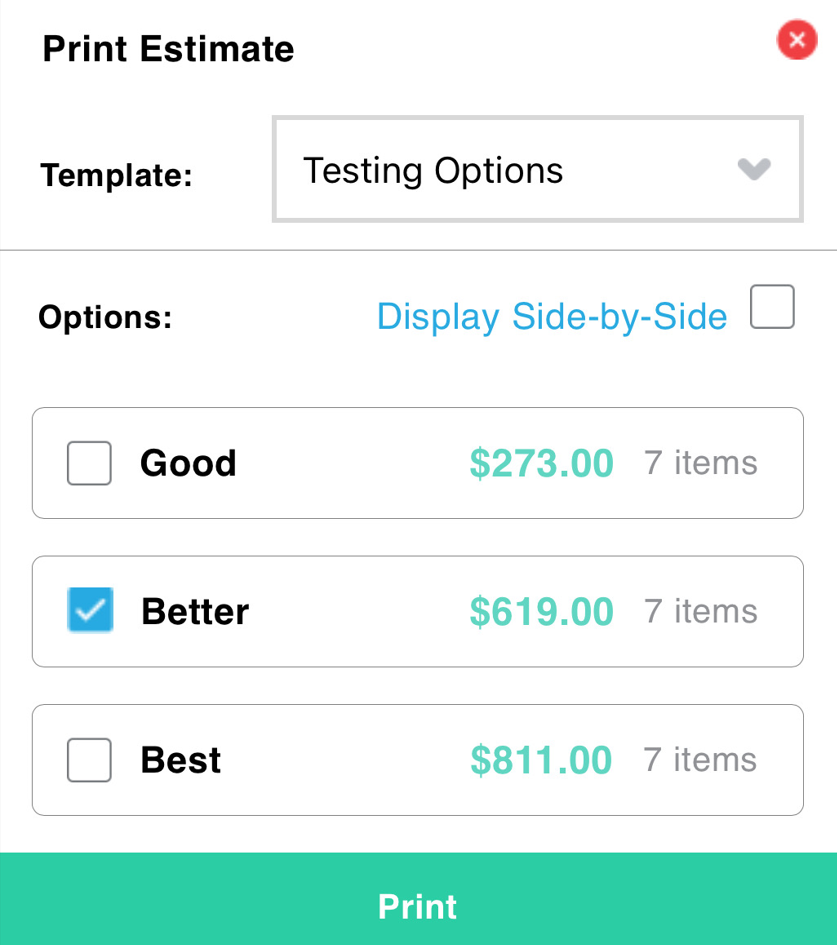Click the 7 items count in Good row
This screenshot has width=837, height=945.
pyautogui.click(x=700, y=463)
